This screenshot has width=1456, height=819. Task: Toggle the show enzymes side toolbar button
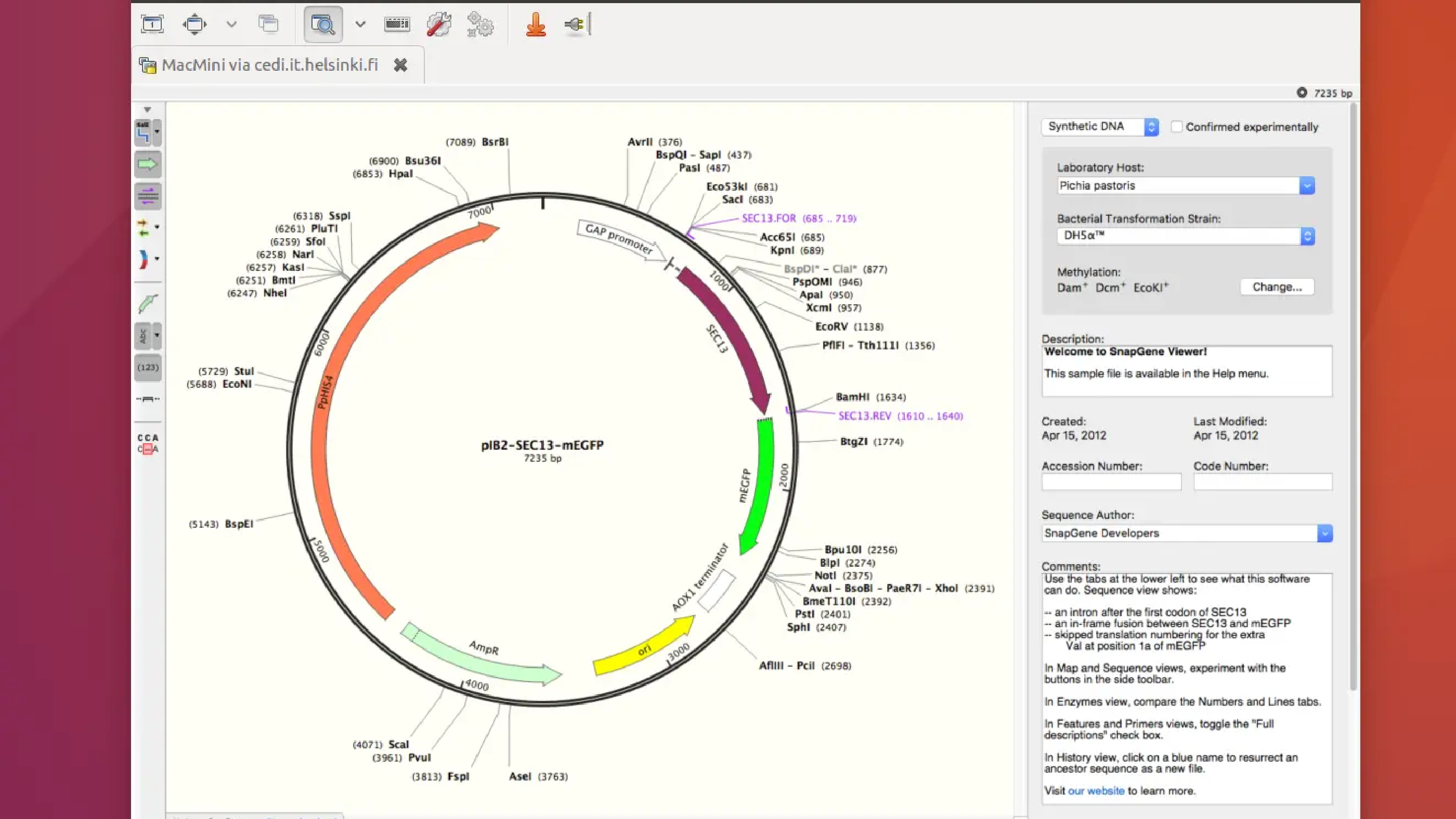pyautogui.click(x=144, y=133)
